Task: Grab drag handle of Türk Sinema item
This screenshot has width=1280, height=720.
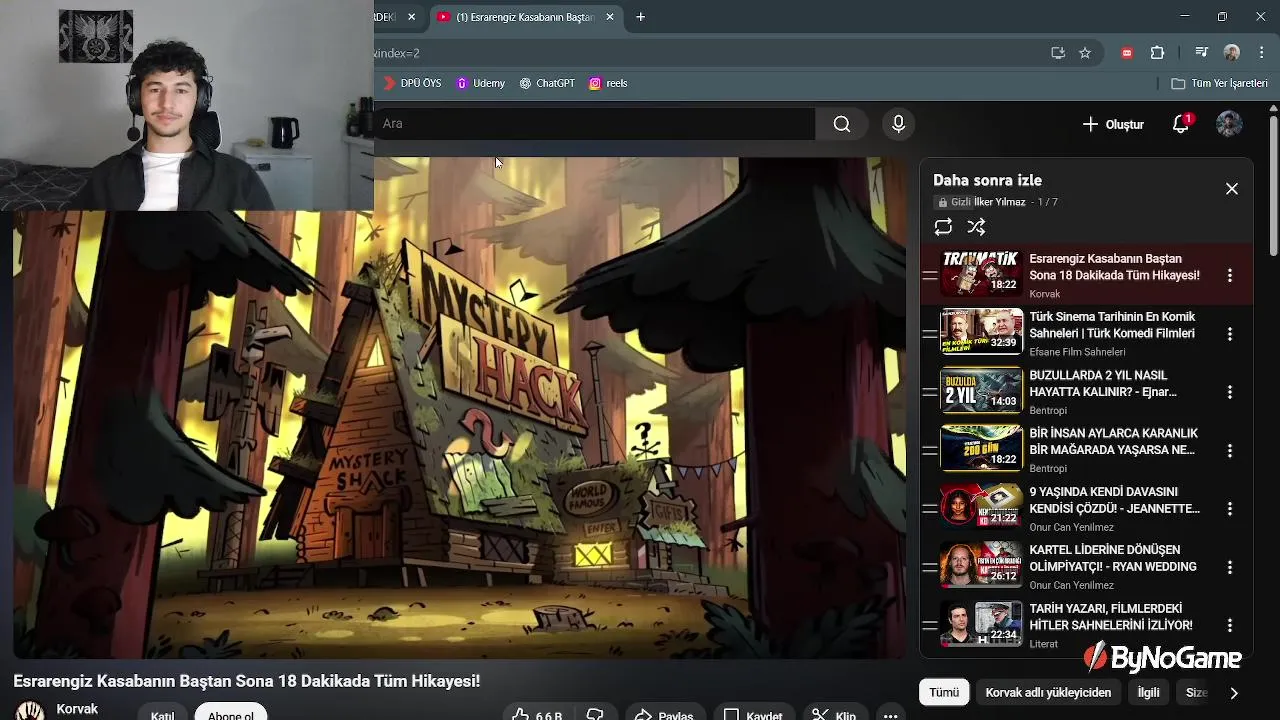Action: 930,333
